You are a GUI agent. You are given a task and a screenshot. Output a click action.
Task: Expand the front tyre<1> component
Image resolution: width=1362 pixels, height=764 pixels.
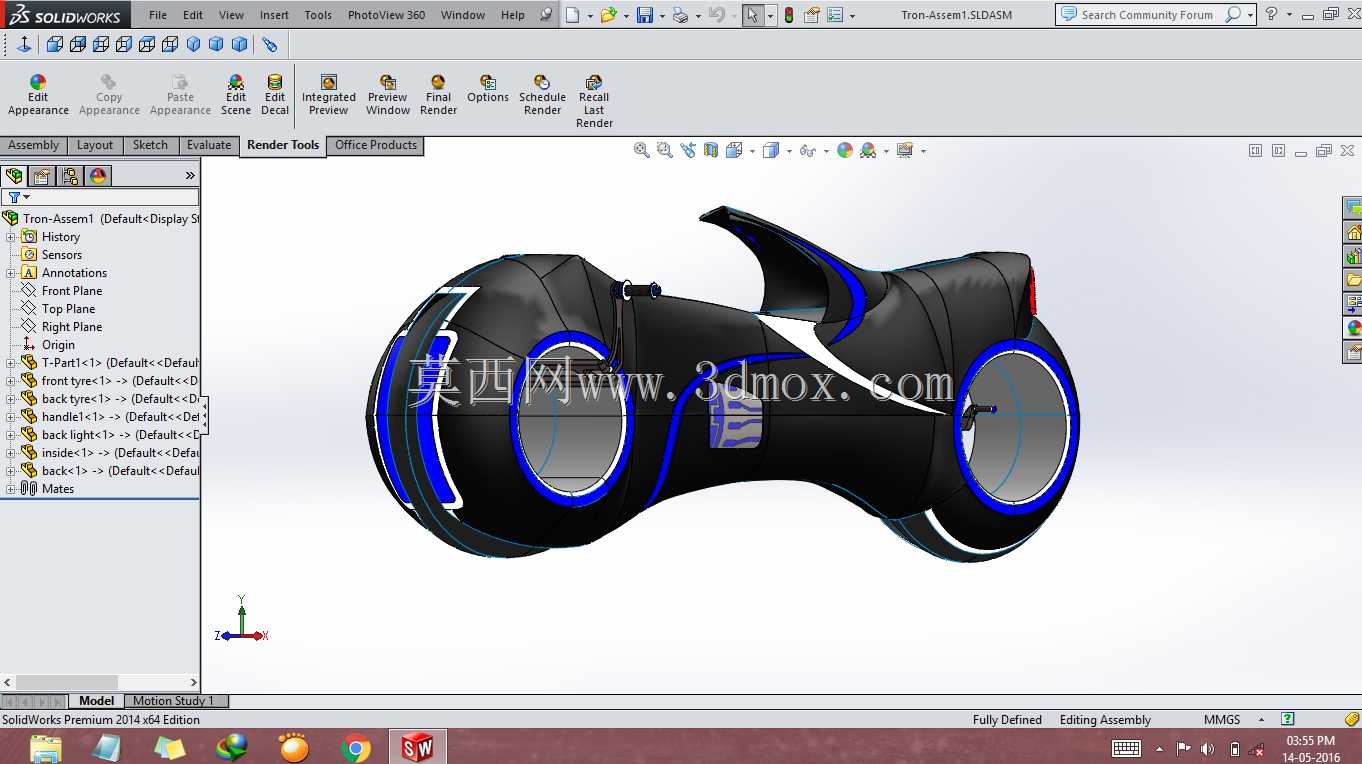point(11,381)
